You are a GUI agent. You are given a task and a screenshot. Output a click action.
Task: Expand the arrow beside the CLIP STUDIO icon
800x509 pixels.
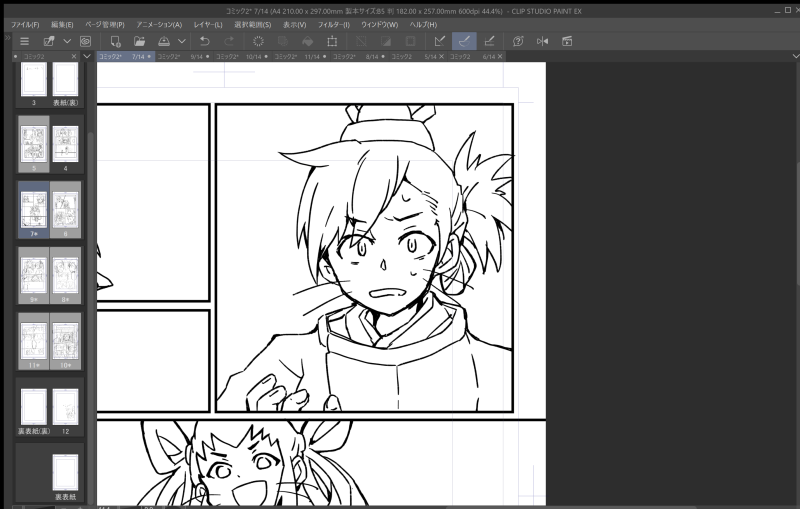click(x=67, y=41)
